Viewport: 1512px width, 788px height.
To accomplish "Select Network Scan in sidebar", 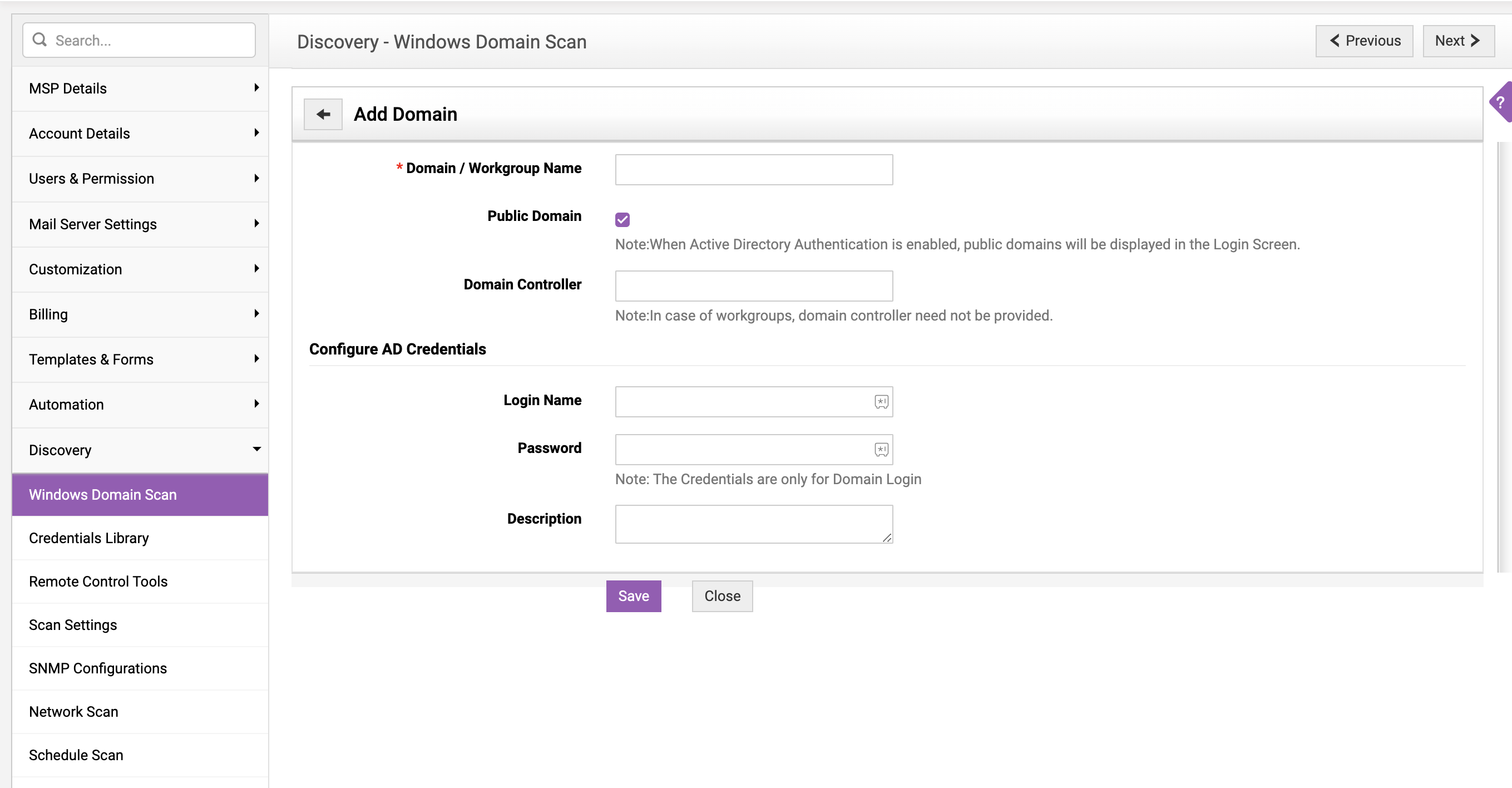I will (x=73, y=712).
